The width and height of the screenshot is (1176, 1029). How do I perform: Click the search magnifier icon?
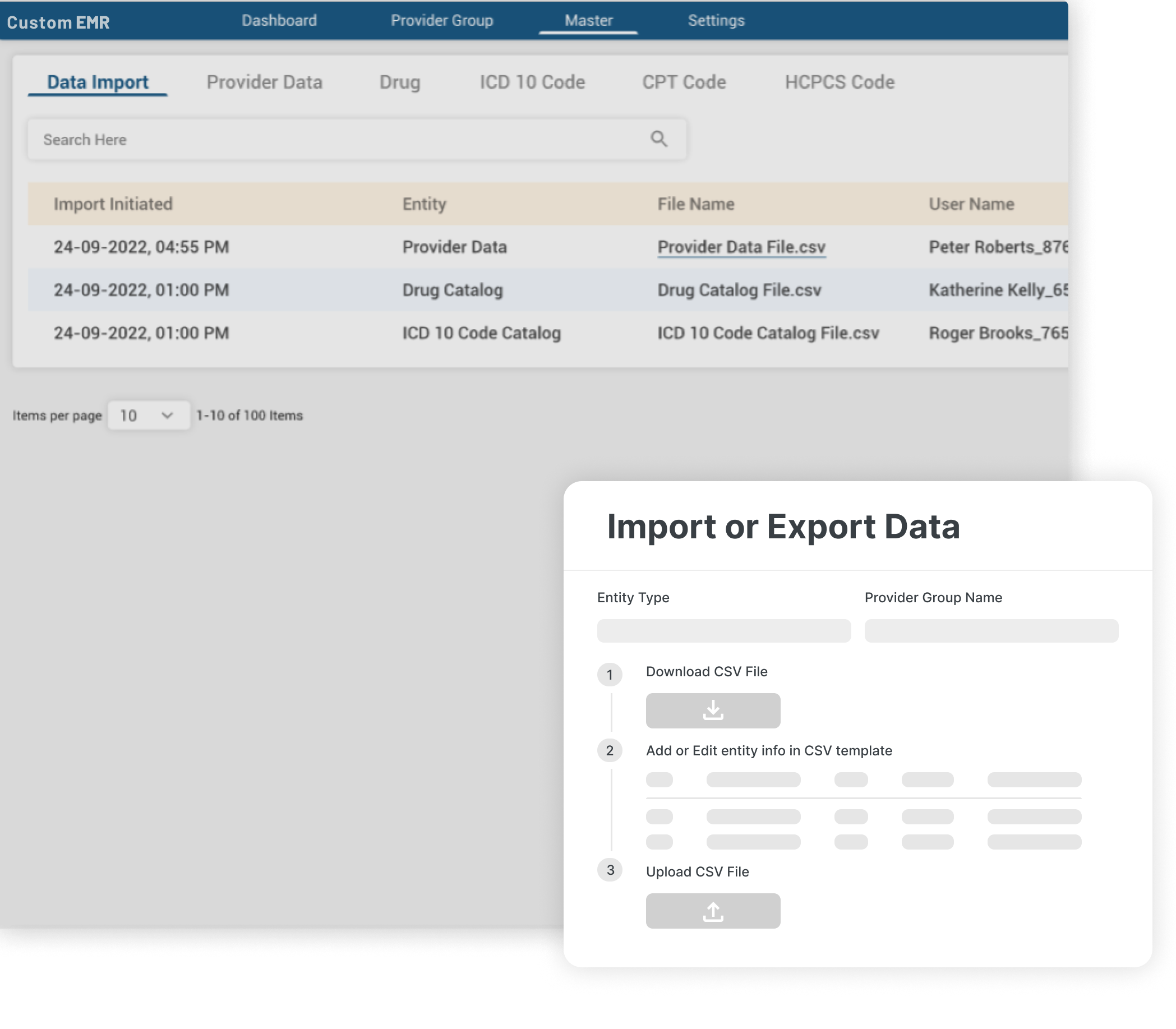point(658,139)
